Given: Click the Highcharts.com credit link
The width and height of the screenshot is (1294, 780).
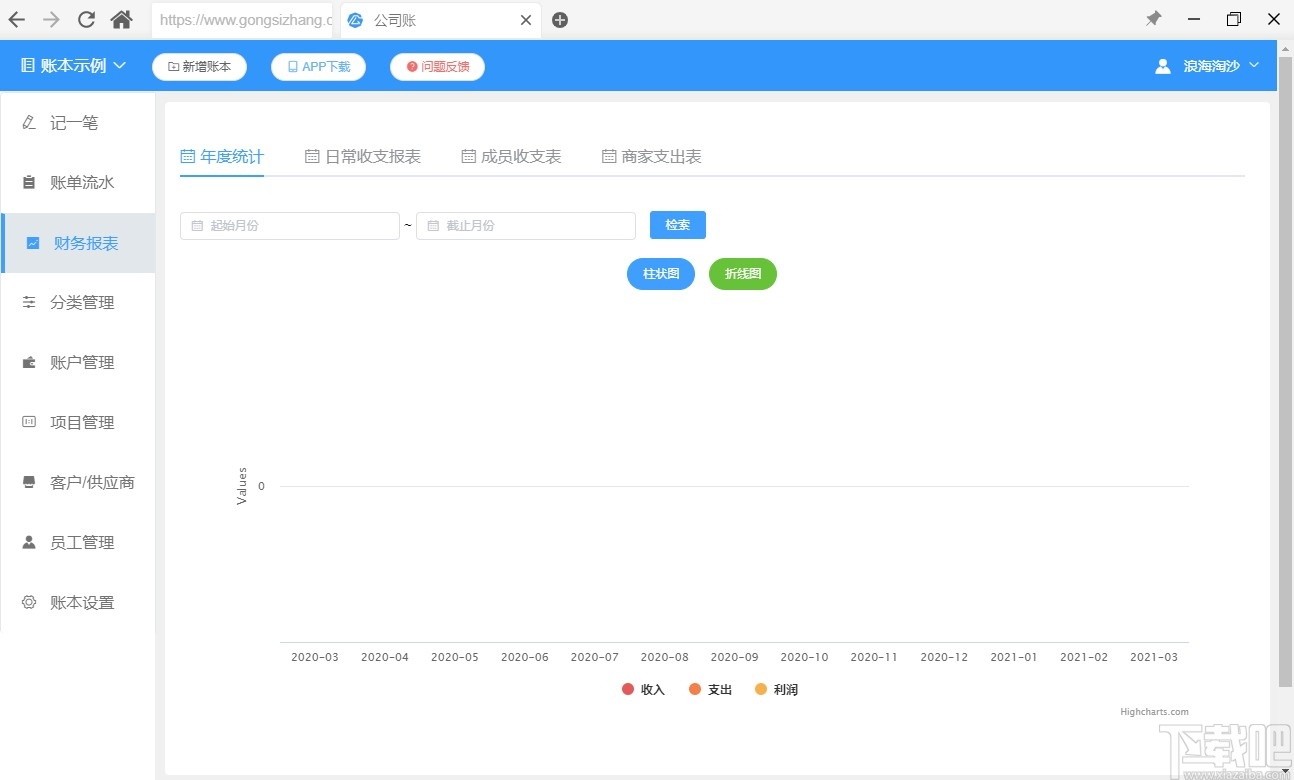Looking at the screenshot, I should [1154, 711].
